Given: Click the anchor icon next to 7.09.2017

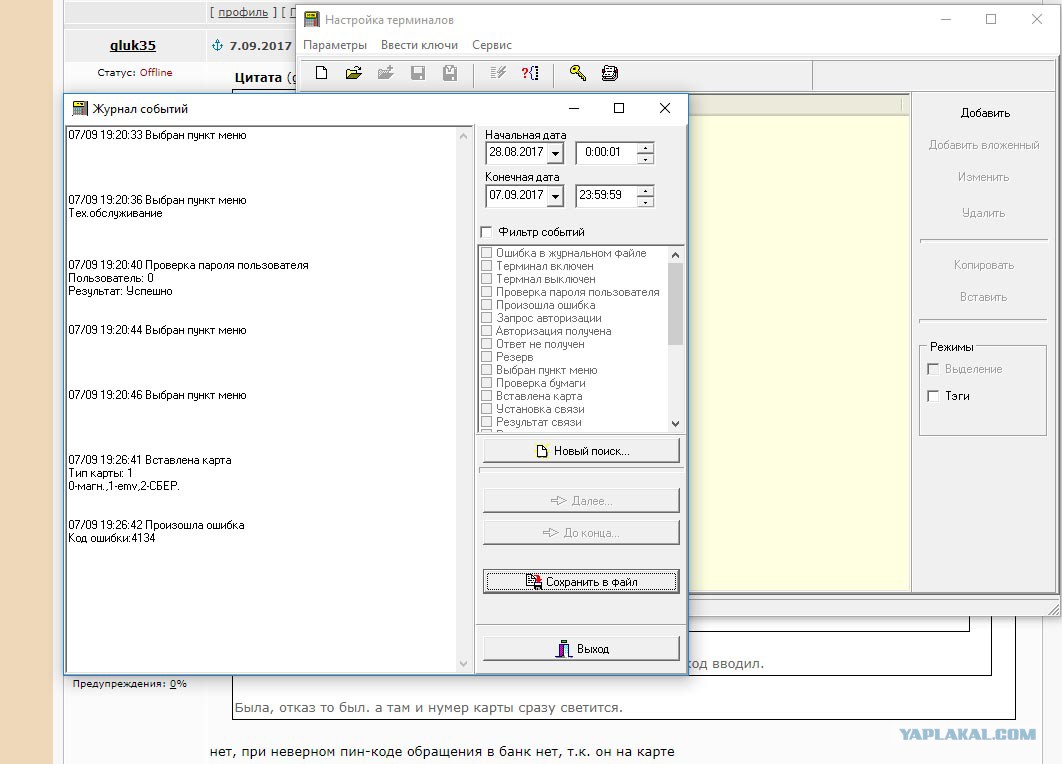Looking at the screenshot, I should coord(217,45).
